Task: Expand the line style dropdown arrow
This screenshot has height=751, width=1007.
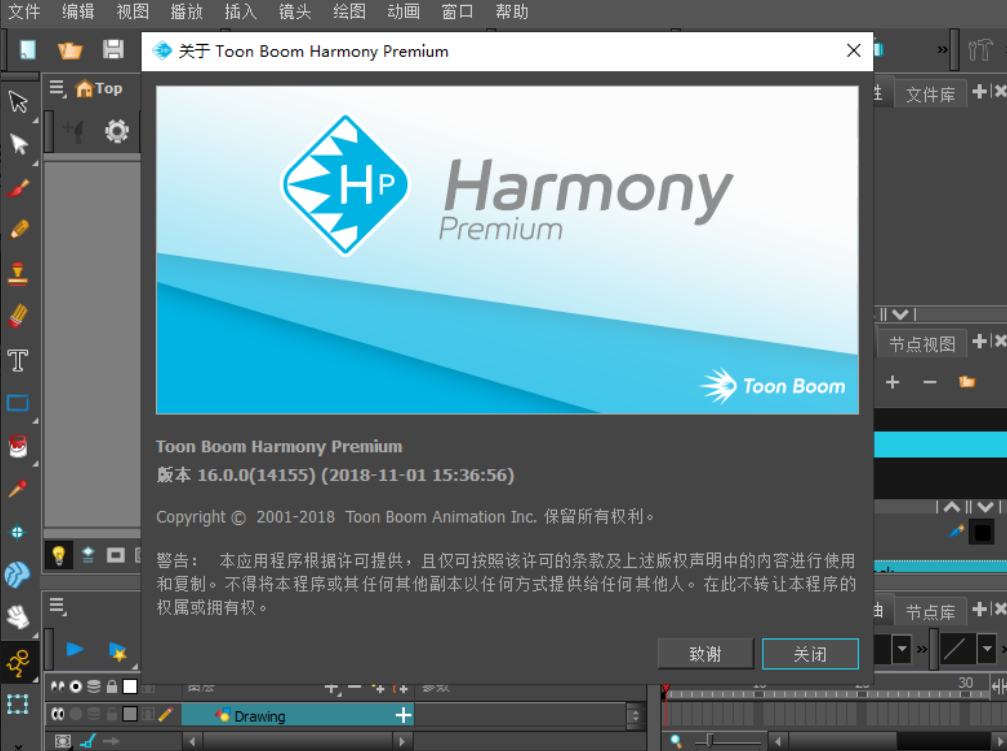Action: tap(986, 649)
